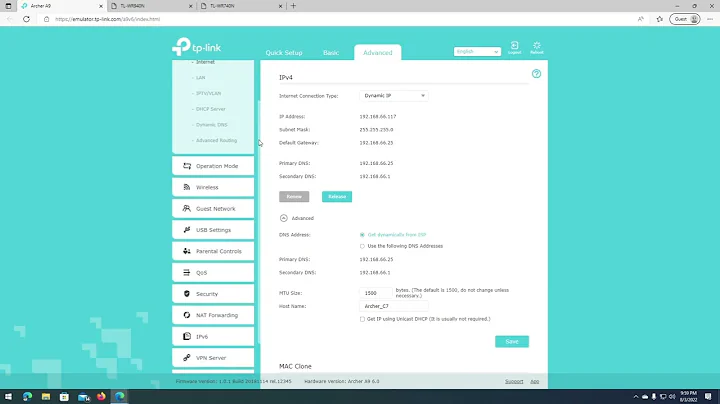Viewport: 720px width, 404px height.
Task: Open the Advanced Routing submenu item
Action: pos(216,140)
